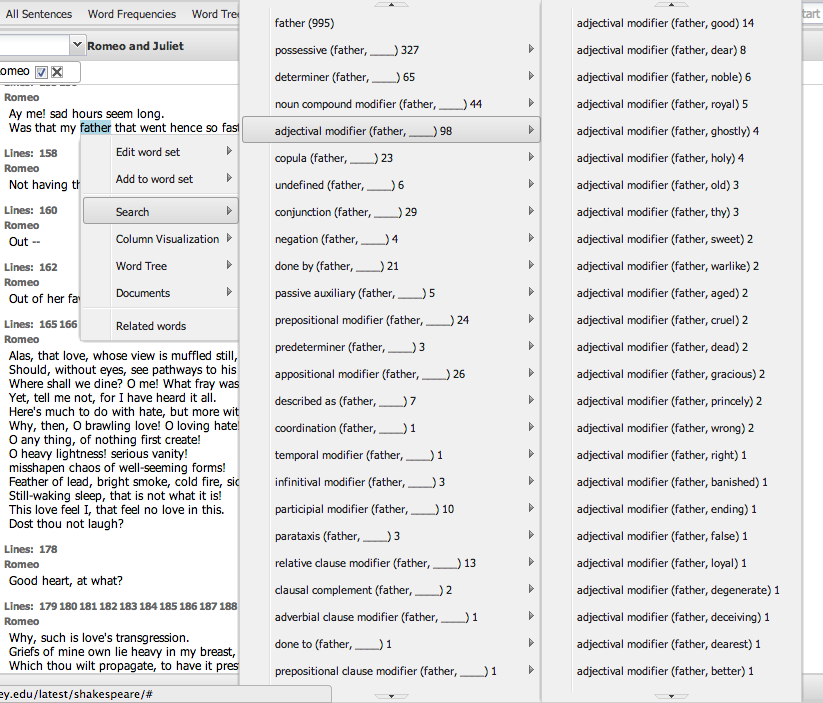Open Add to word set submenu
This screenshot has width=823, height=703.
click(x=161, y=179)
